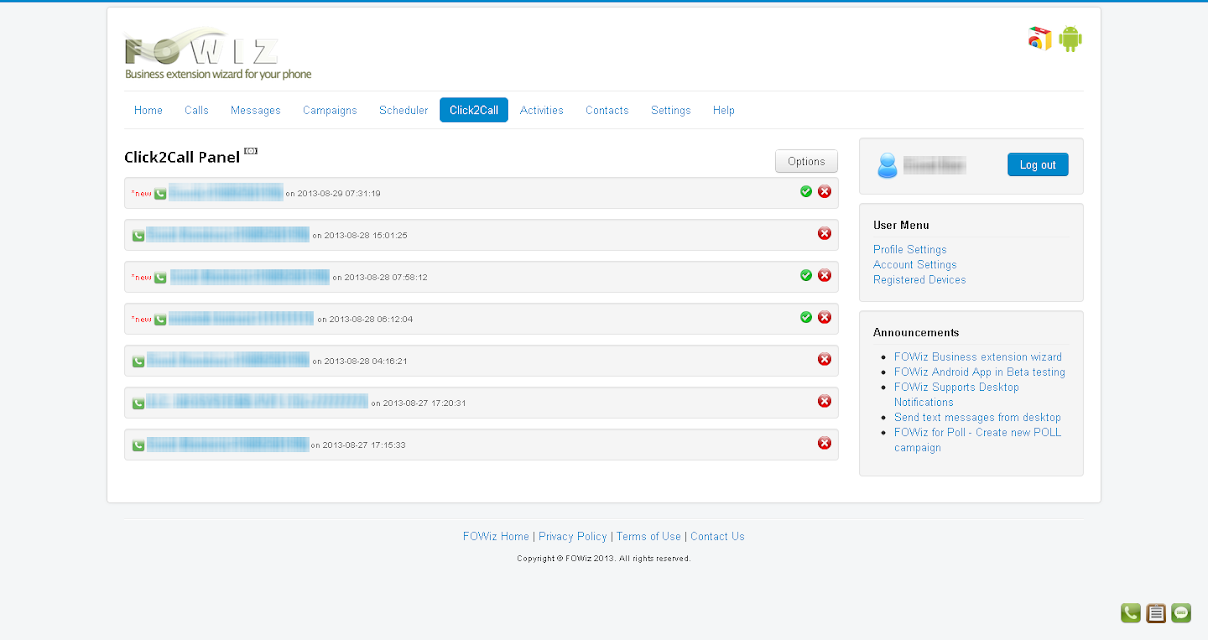Switch to the Messages tab
This screenshot has height=640, width=1208.
255,110
